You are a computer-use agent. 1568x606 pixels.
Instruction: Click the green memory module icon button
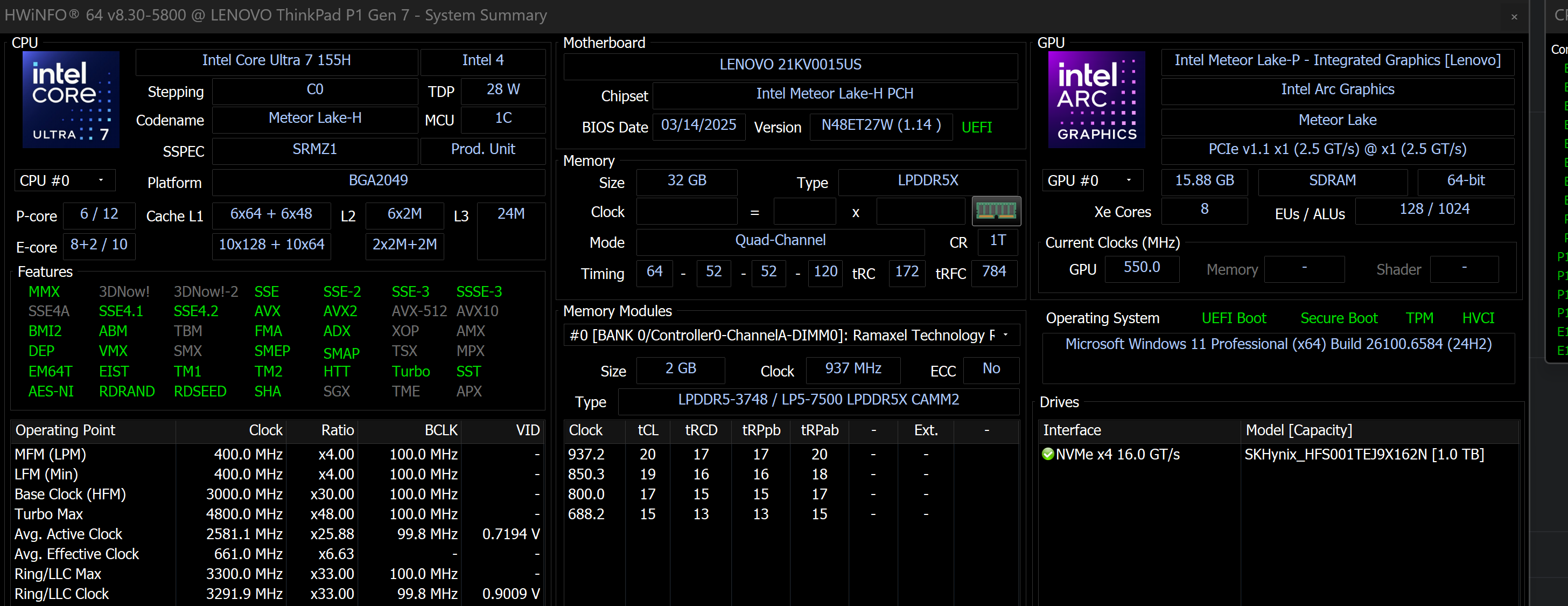coord(996,211)
